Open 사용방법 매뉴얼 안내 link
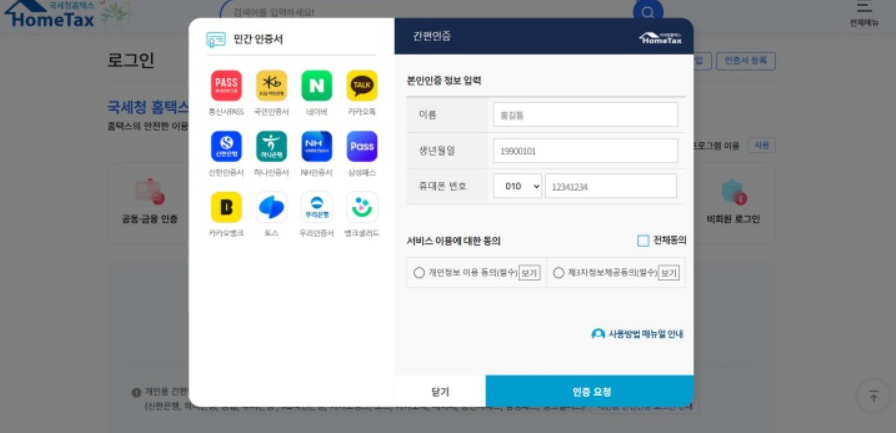 click(638, 334)
